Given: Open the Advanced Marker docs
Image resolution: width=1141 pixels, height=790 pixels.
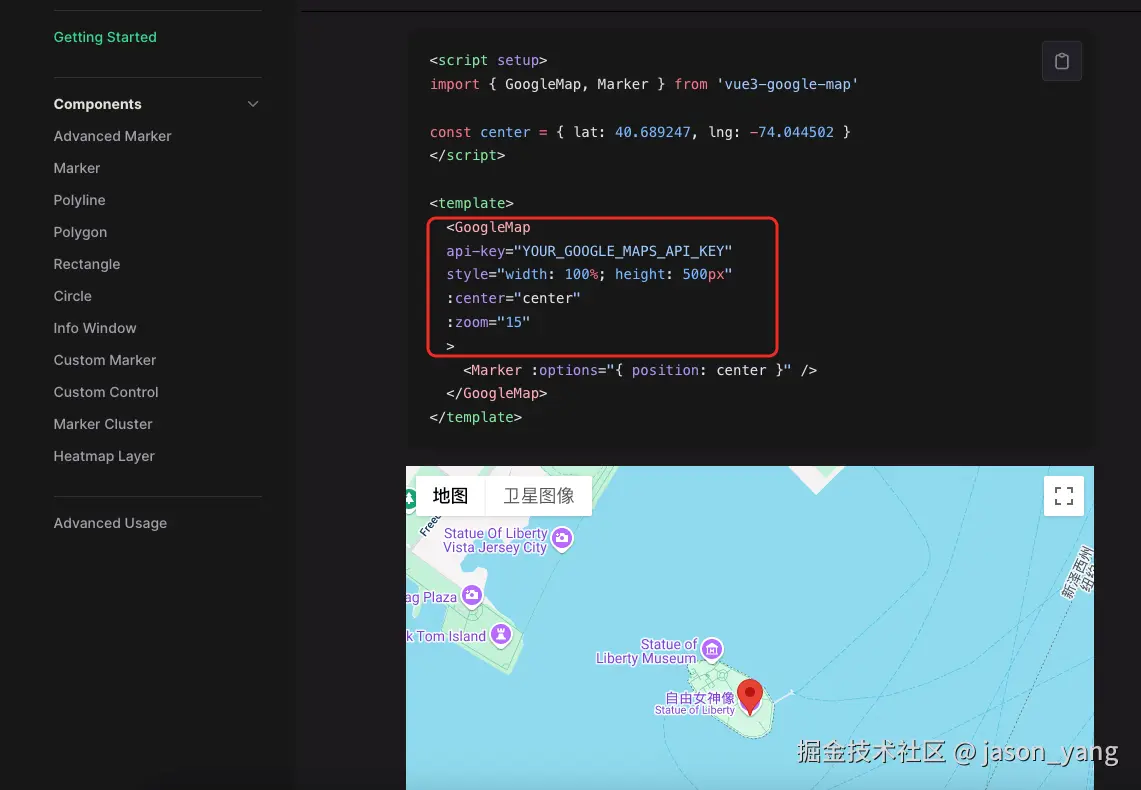Looking at the screenshot, I should point(112,136).
